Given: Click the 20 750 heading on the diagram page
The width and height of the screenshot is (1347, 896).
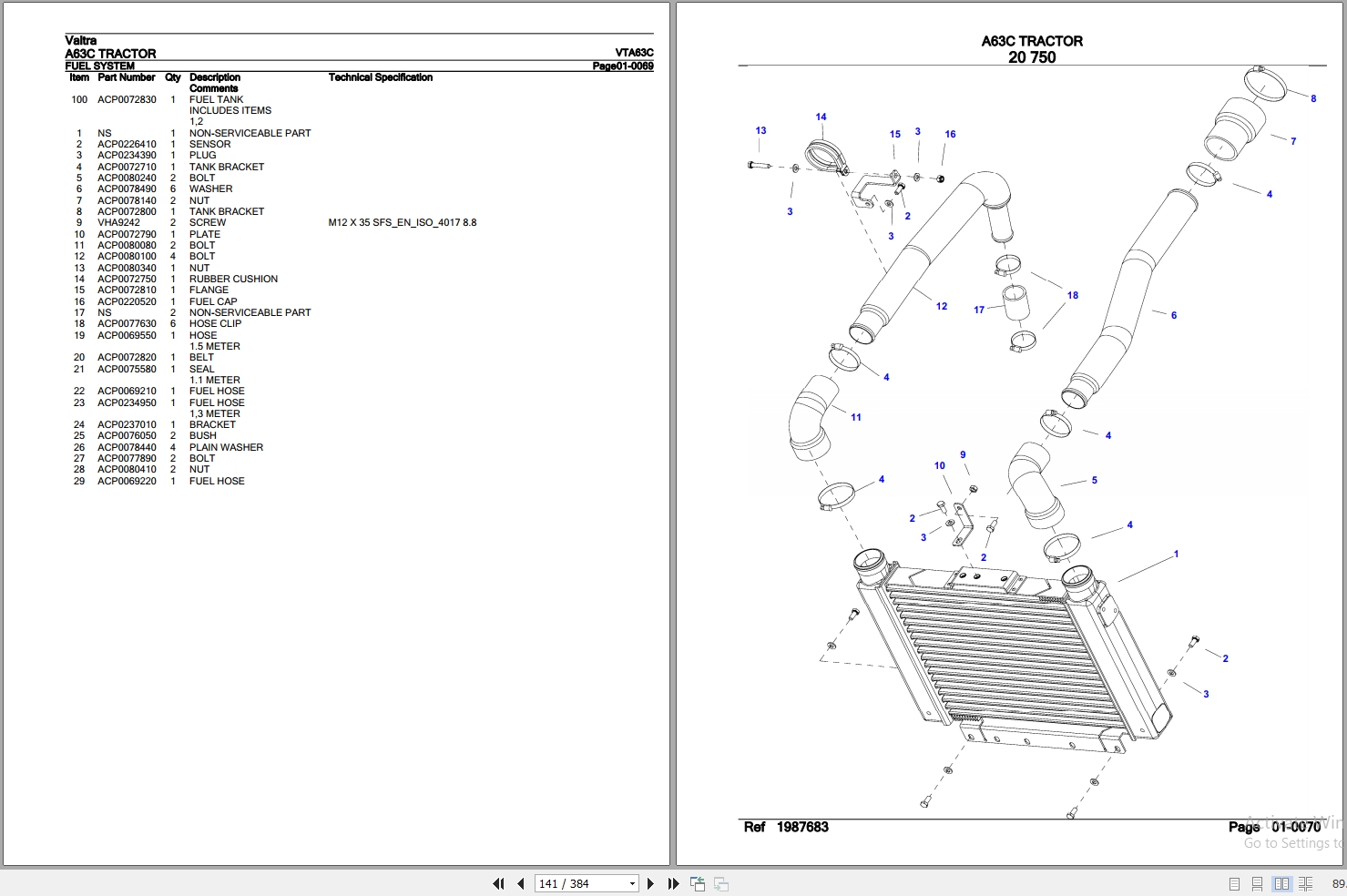Looking at the screenshot, I should (x=1032, y=57).
